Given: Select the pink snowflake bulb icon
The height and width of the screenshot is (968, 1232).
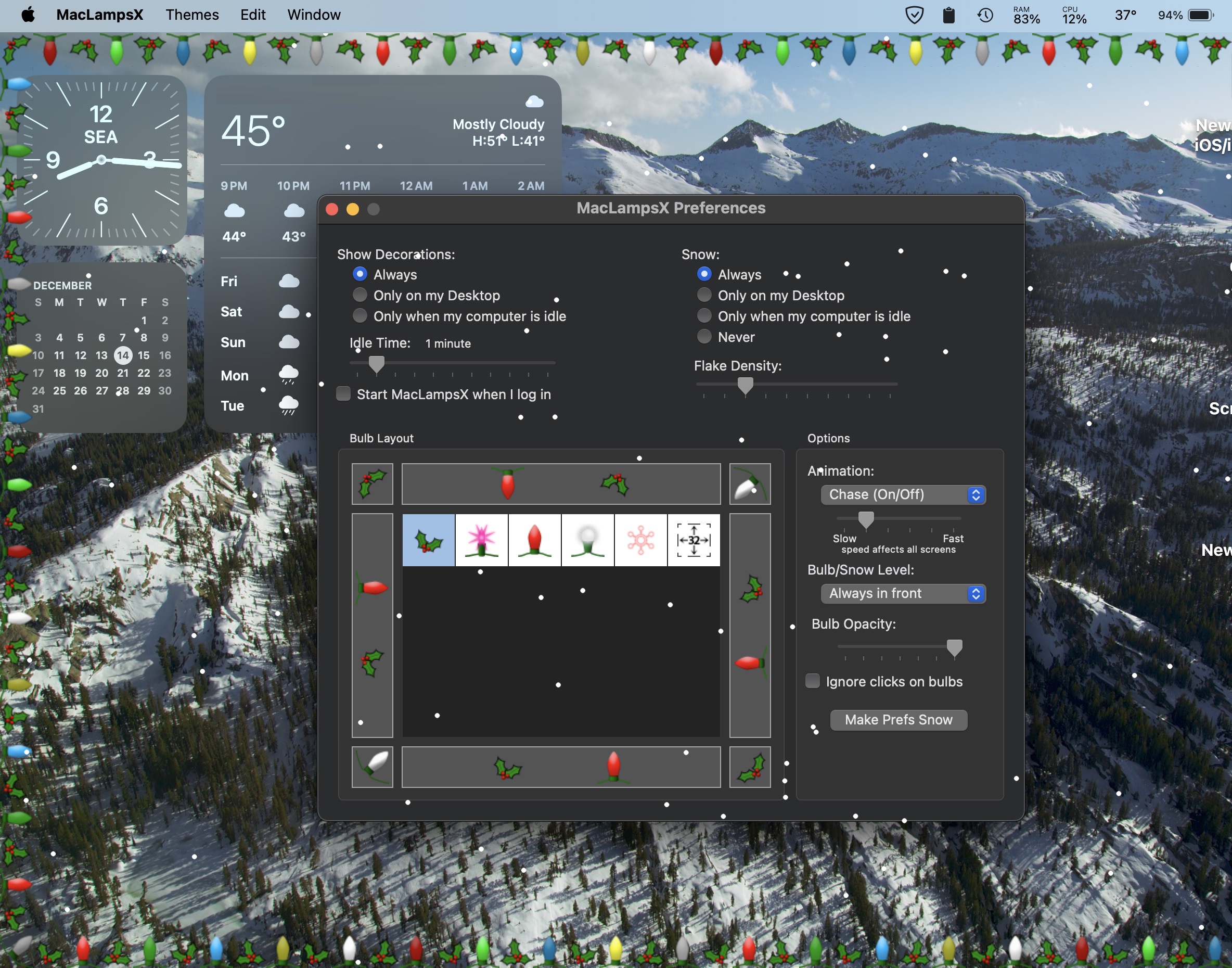Looking at the screenshot, I should [640, 540].
